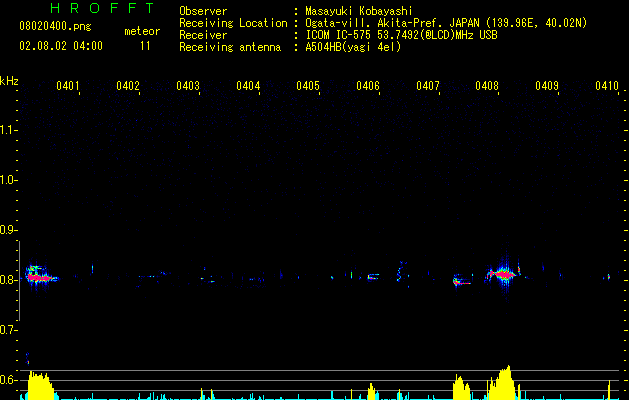Click the 0410 time marker
Viewport: 629px width, 400px height.
[x=607, y=86]
